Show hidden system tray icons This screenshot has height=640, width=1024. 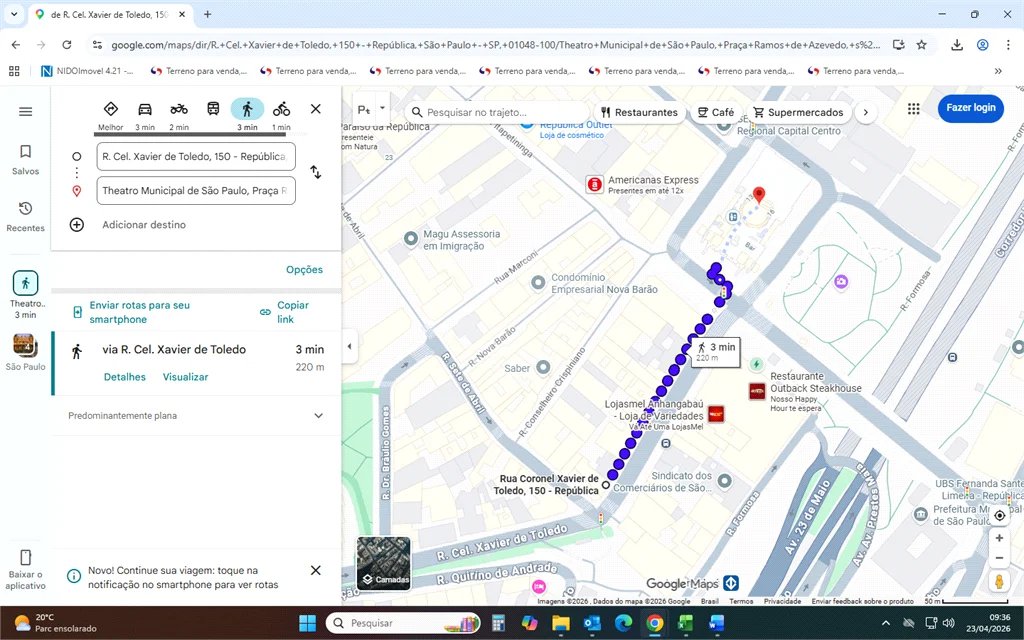tap(886, 623)
